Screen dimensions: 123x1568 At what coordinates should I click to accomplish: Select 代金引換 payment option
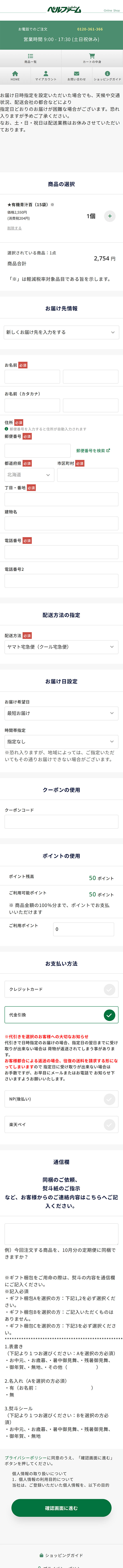coord(61,1015)
